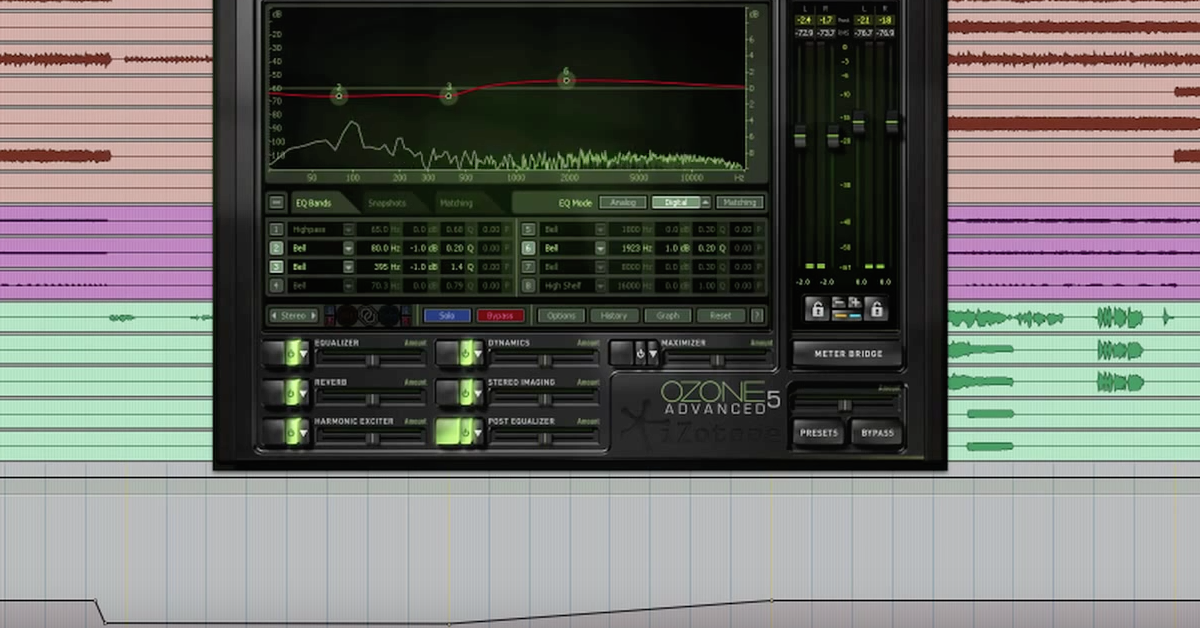The width and height of the screenshot is (1200, 628).
Task: Open help with the question mark button
Action: tap(757, 315)
